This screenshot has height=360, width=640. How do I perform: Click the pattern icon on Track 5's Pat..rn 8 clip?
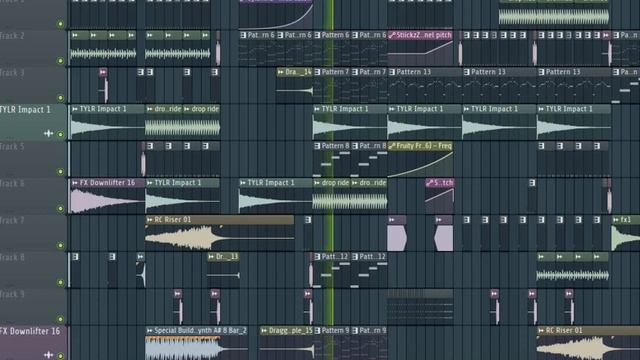click(x=355, y=146)
